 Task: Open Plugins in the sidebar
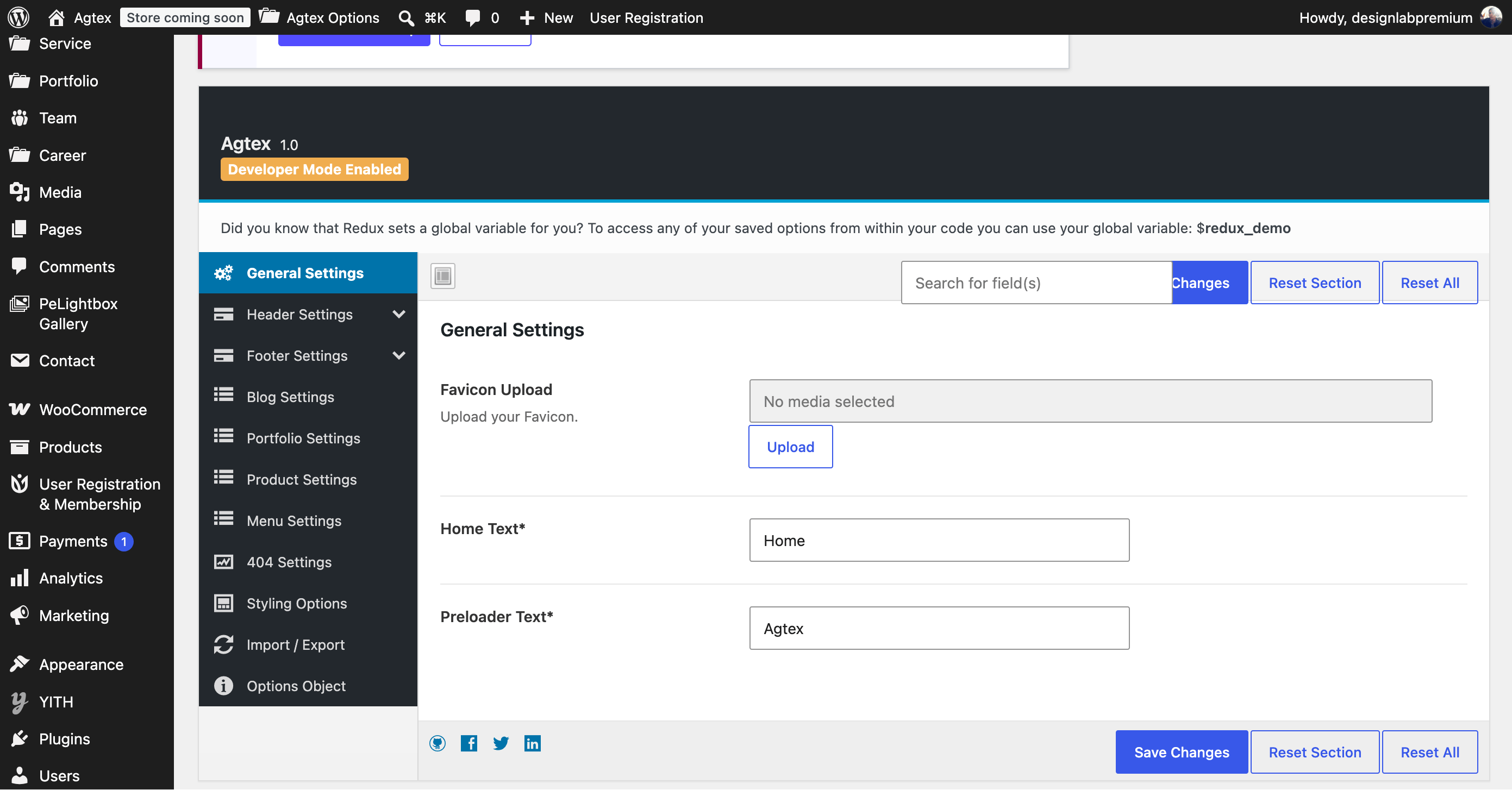[87, 738]
